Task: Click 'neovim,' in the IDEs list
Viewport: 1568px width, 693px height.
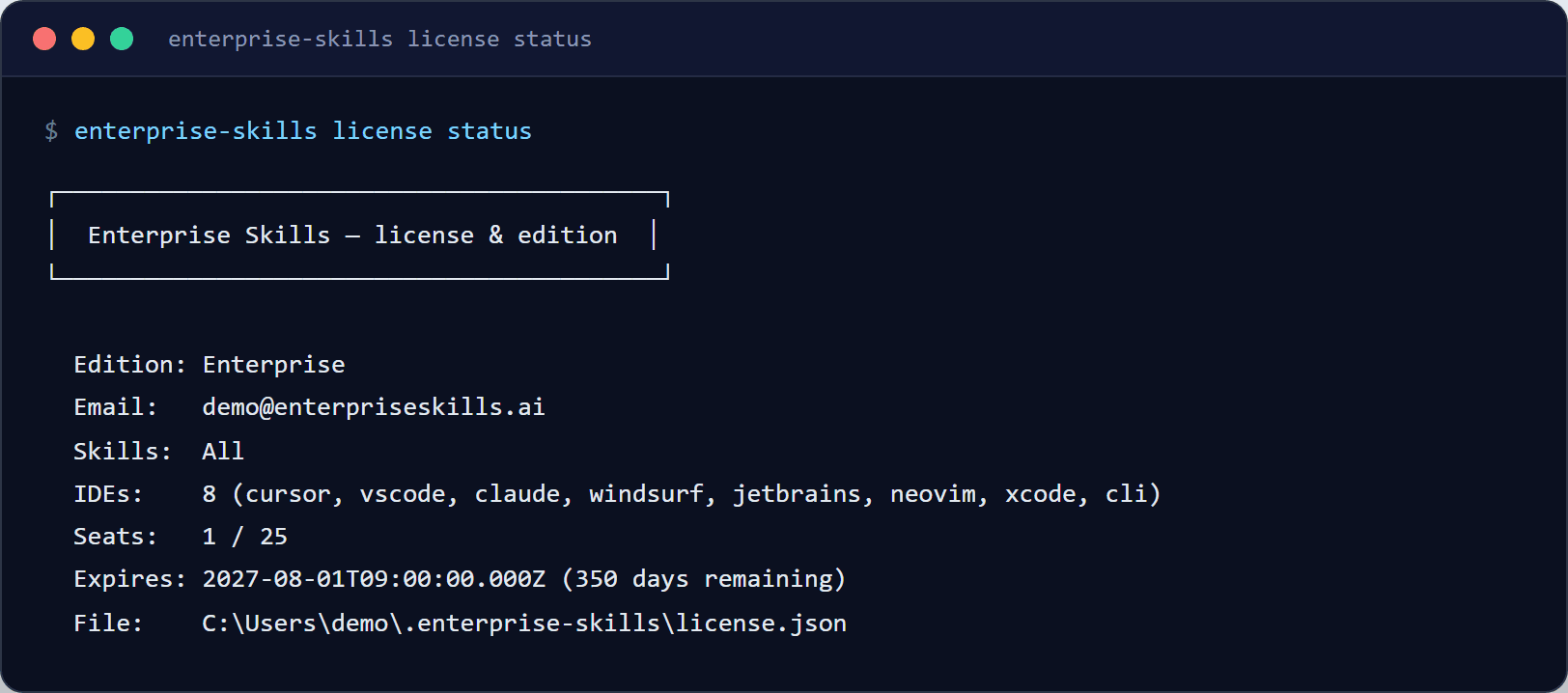Action: [x=939, y=494]
